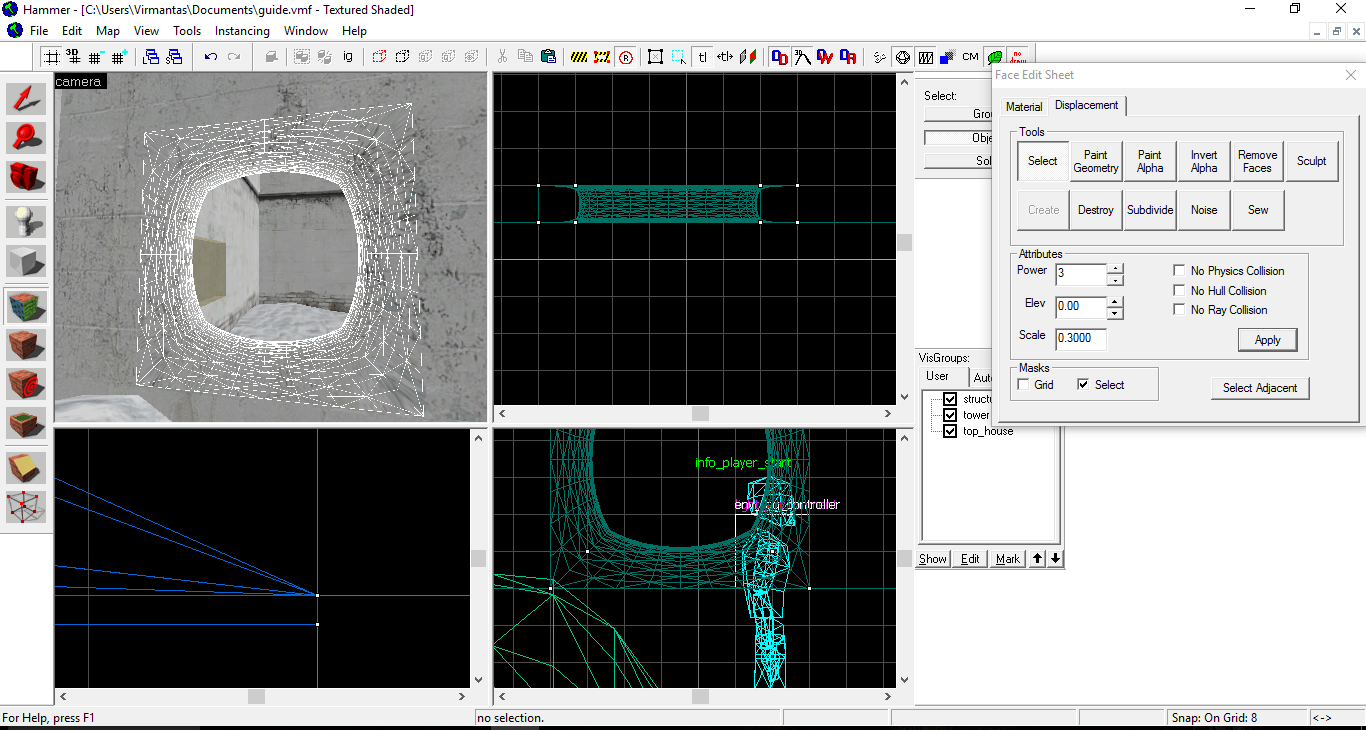Click into the Scale input field
The image size is (1366, 730).
click(1080, 338)
